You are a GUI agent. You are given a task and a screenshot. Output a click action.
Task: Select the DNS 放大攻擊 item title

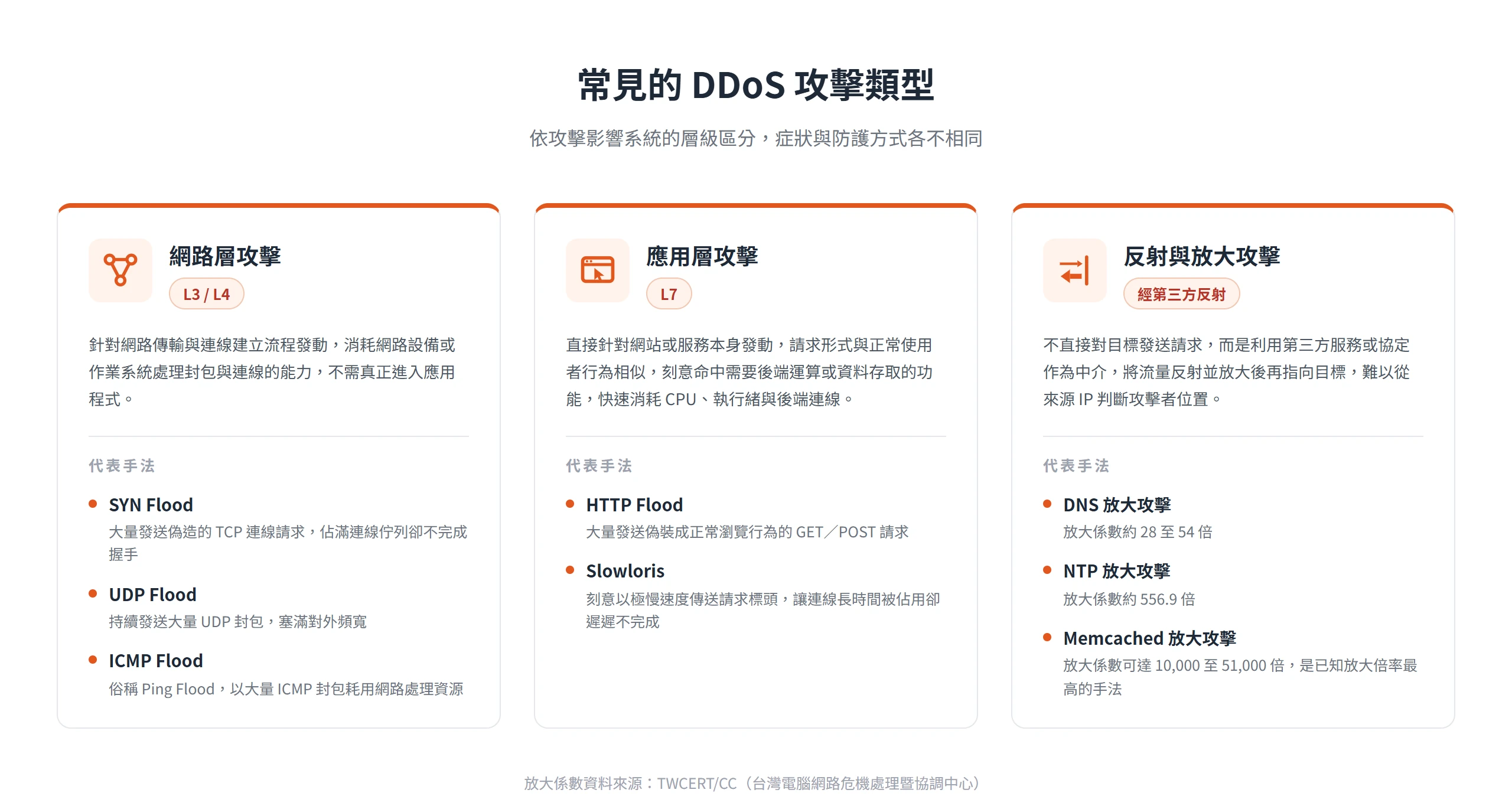tap(1117, 505)
